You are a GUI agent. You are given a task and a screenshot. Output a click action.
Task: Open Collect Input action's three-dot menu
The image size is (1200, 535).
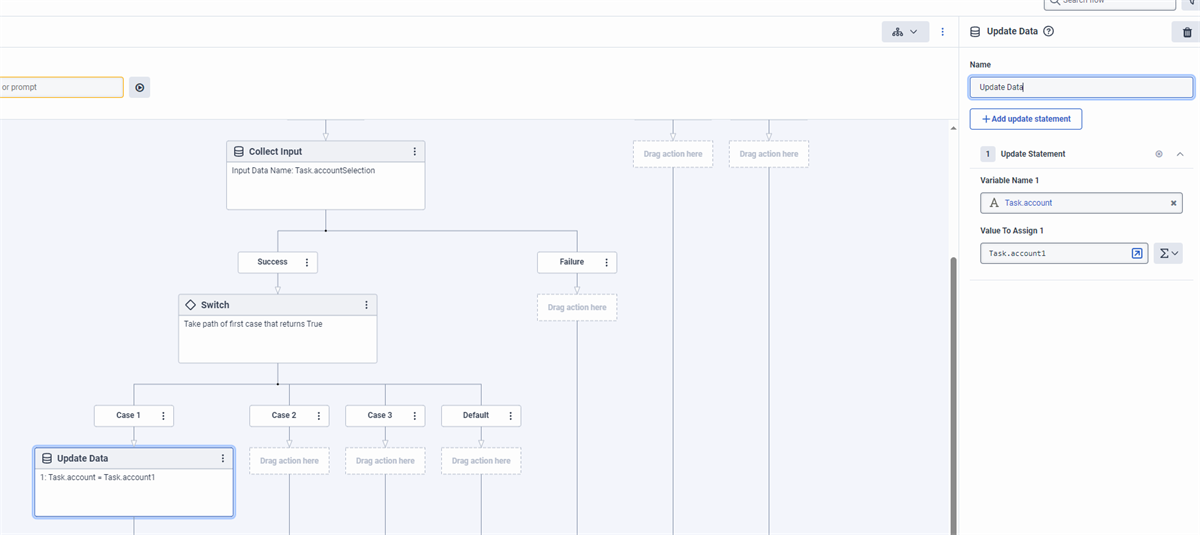[414, 152]
